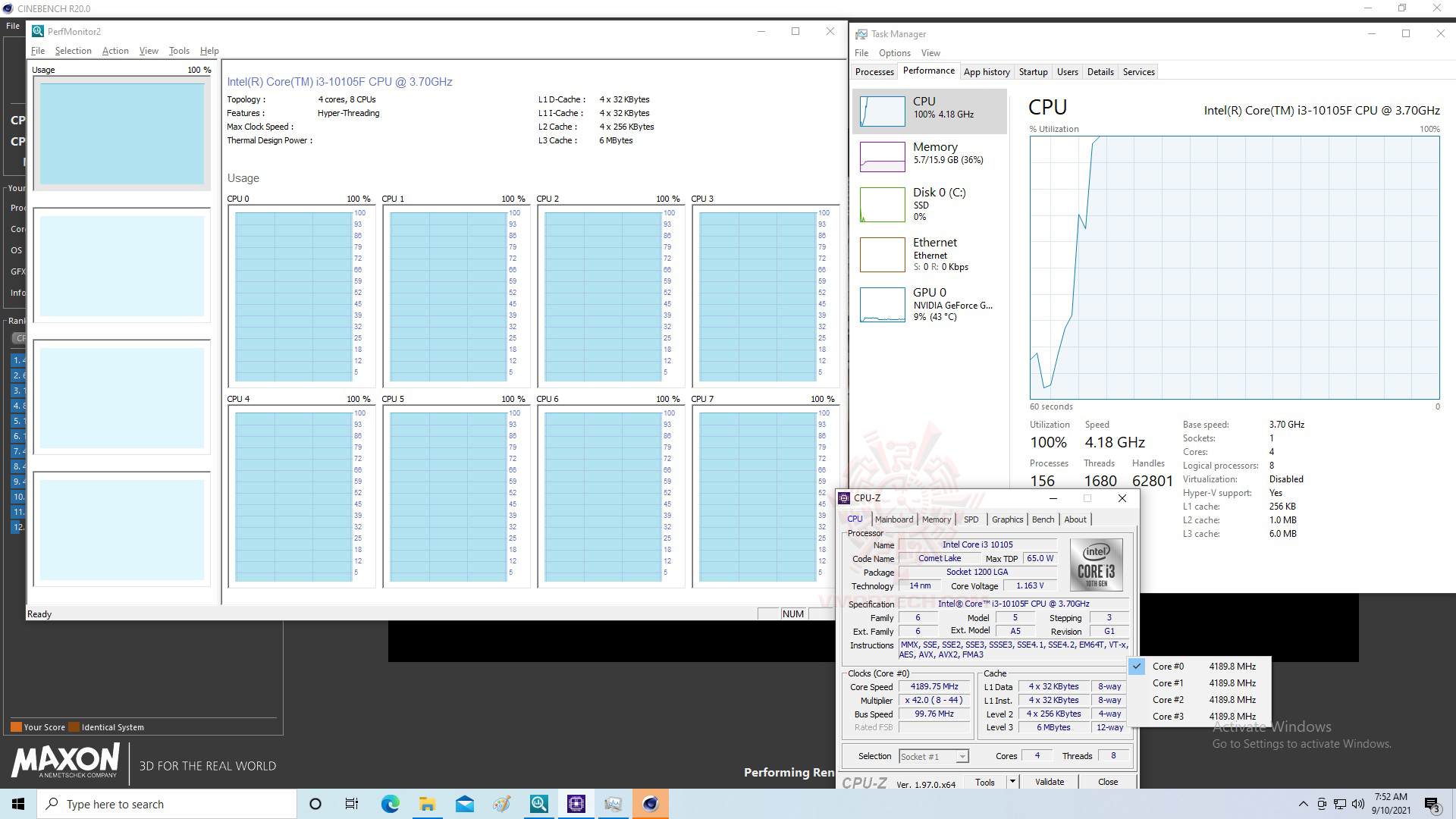The height and width of the screenshot is (819, 1456).
Task: Show hidden system tray icons
Action: point(1303,804)
